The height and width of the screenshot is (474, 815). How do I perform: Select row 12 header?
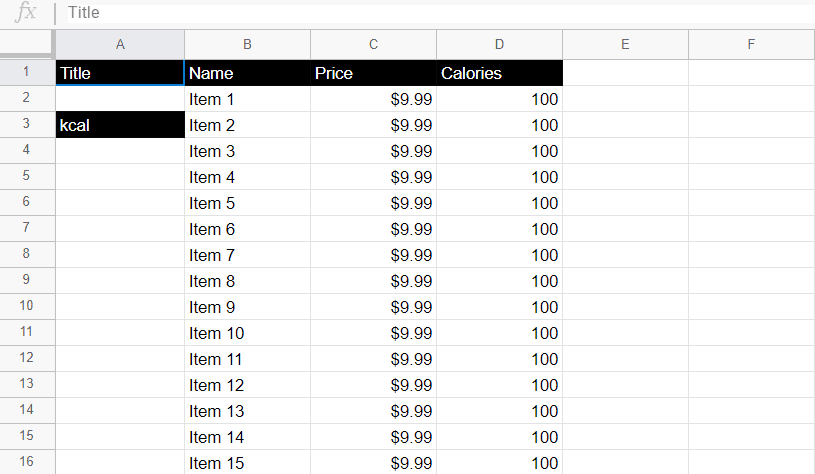pyautogui.click(x=27, y=358)
